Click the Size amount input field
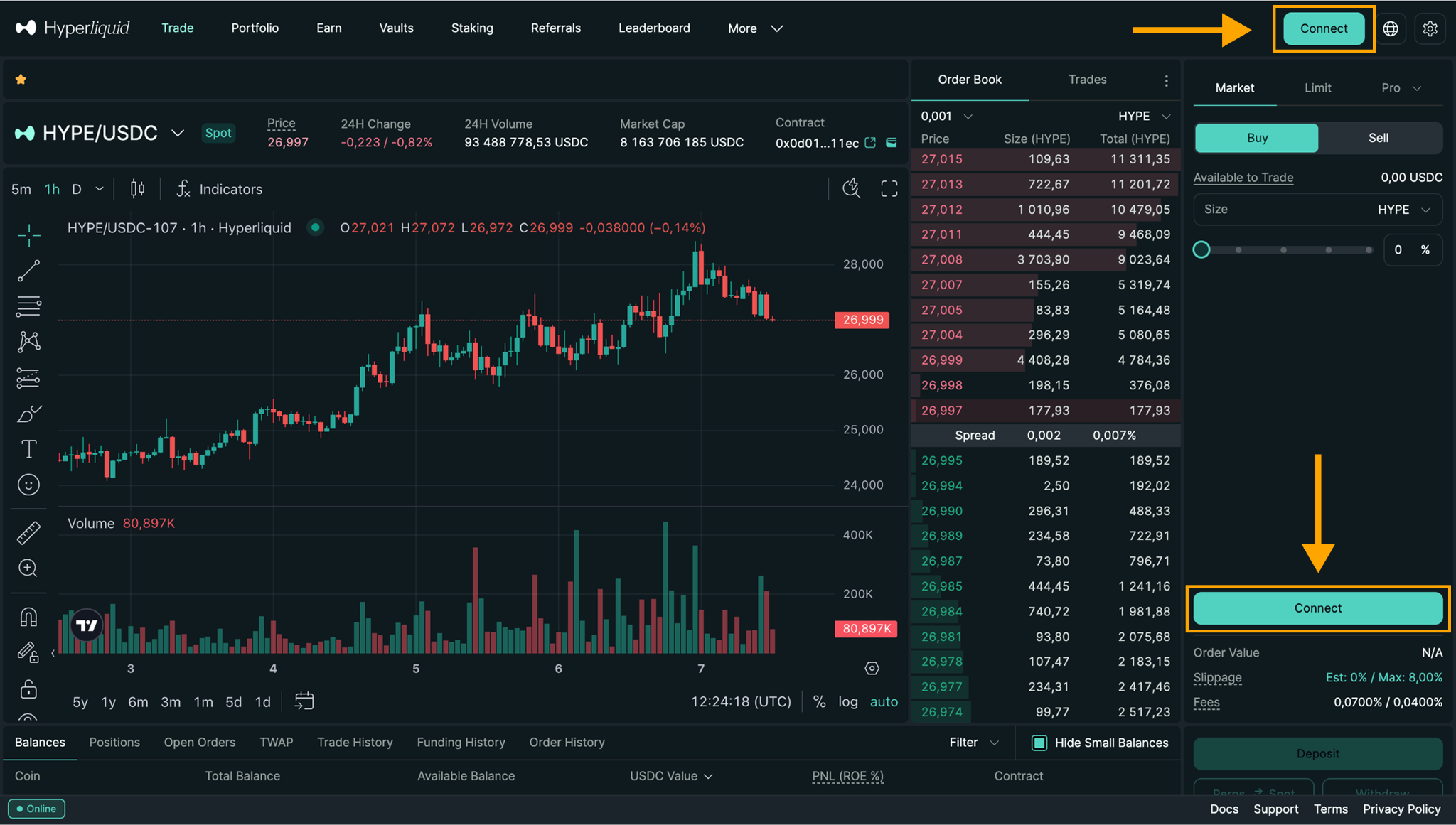 pyautogui.click(x=1318, y=210)
